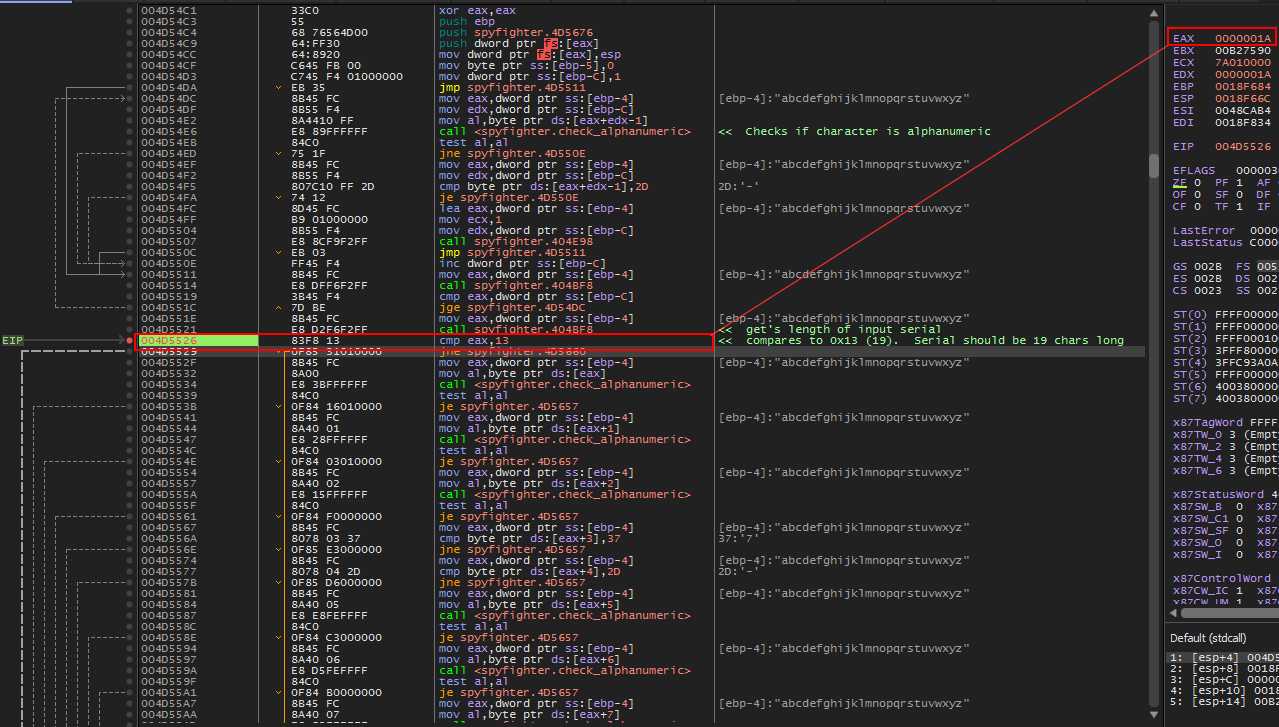Click the EIP marker label in the left gutter

pos(12,340)
